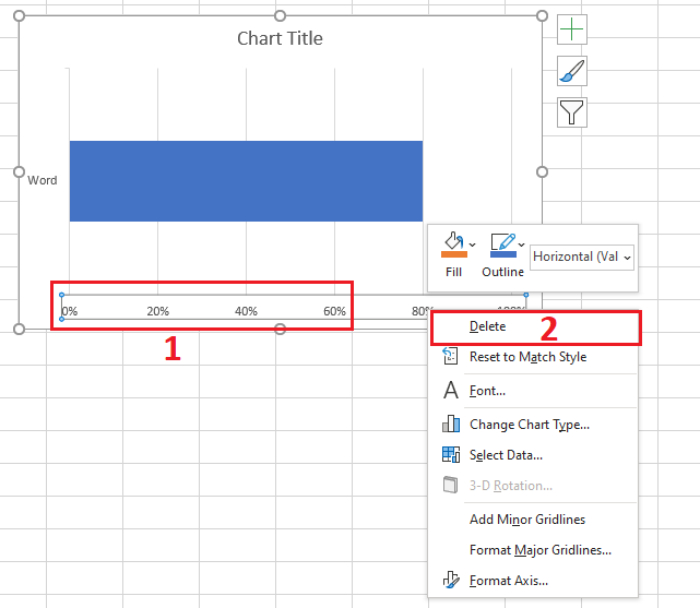Click the chart's top-middle sizing handle
Viewport: 700px width, 608px height.
[280, 16]
